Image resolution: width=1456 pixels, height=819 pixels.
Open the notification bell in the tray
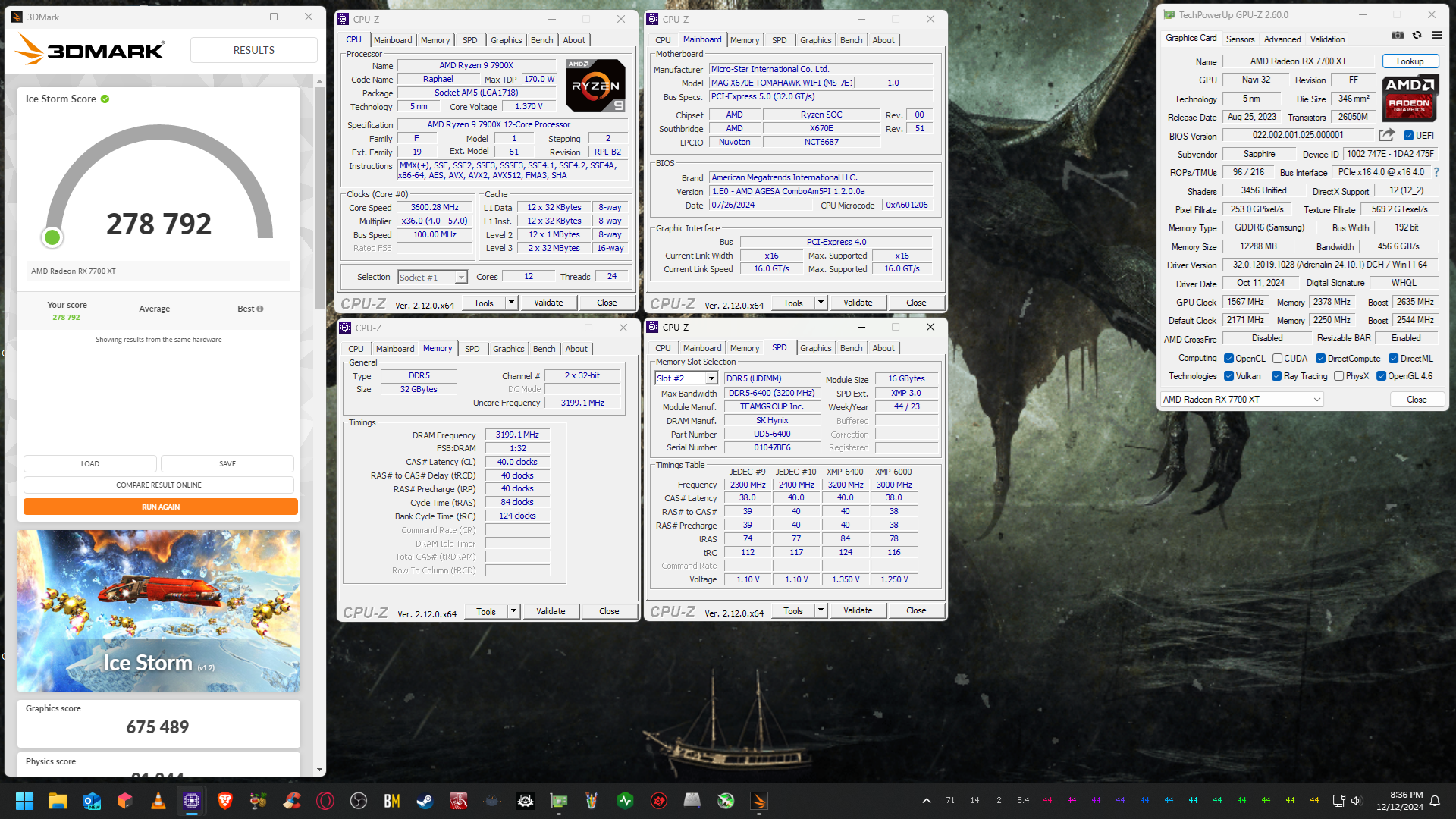(1435, 801)
